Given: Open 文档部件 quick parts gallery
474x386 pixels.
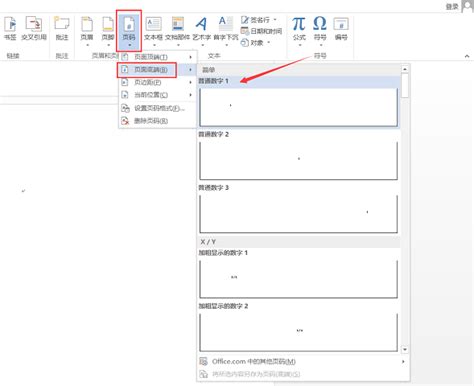Looking at the screenshot, I should (x=178, y=32).
